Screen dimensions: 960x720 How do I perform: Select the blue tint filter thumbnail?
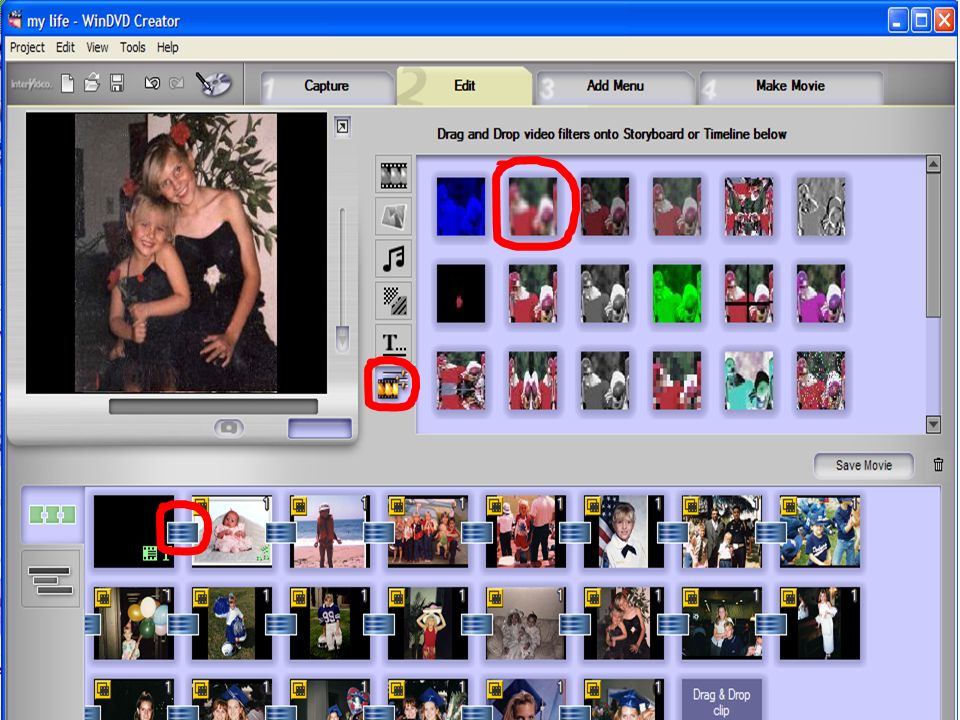pyautogui.click(x=460, y=206)
